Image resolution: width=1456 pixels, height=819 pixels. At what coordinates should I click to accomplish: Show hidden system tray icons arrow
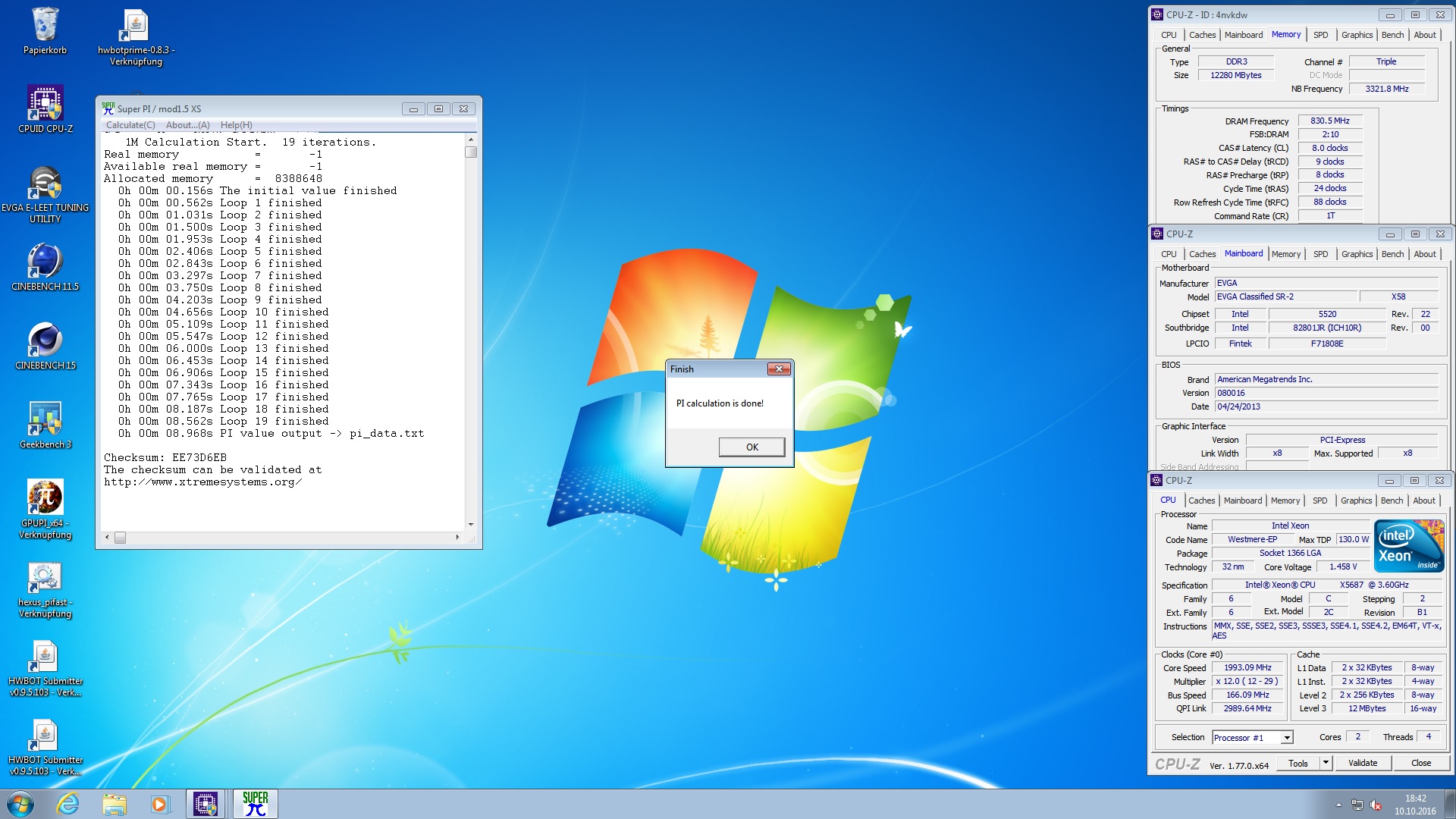point(1338,805)
